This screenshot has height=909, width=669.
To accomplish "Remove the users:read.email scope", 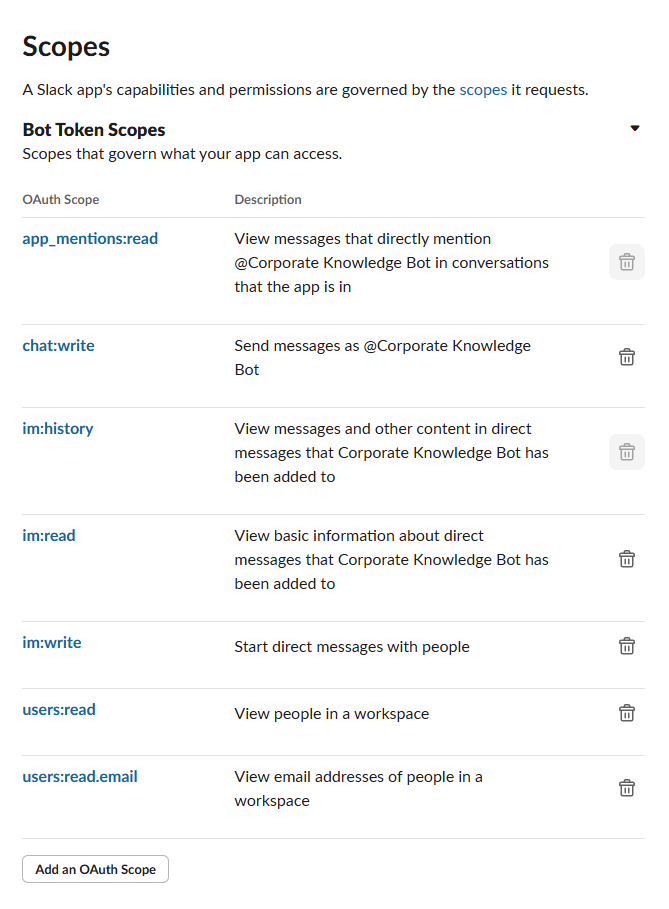I will (x=627, y=788).
